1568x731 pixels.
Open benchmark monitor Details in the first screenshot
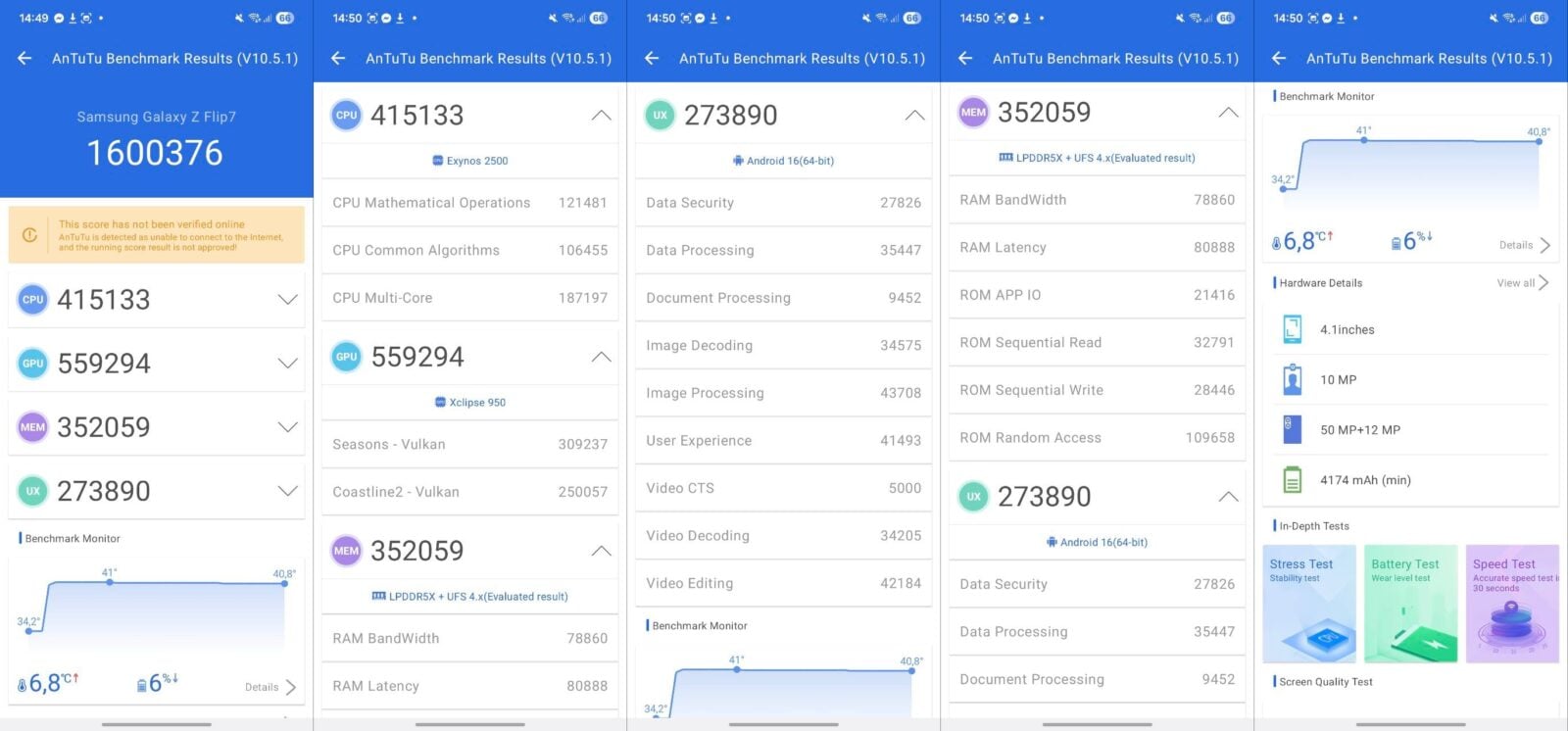coord(270,687)
